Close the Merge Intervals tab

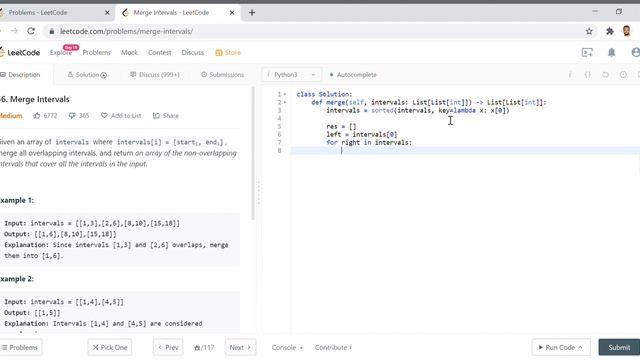click(232, 13)
